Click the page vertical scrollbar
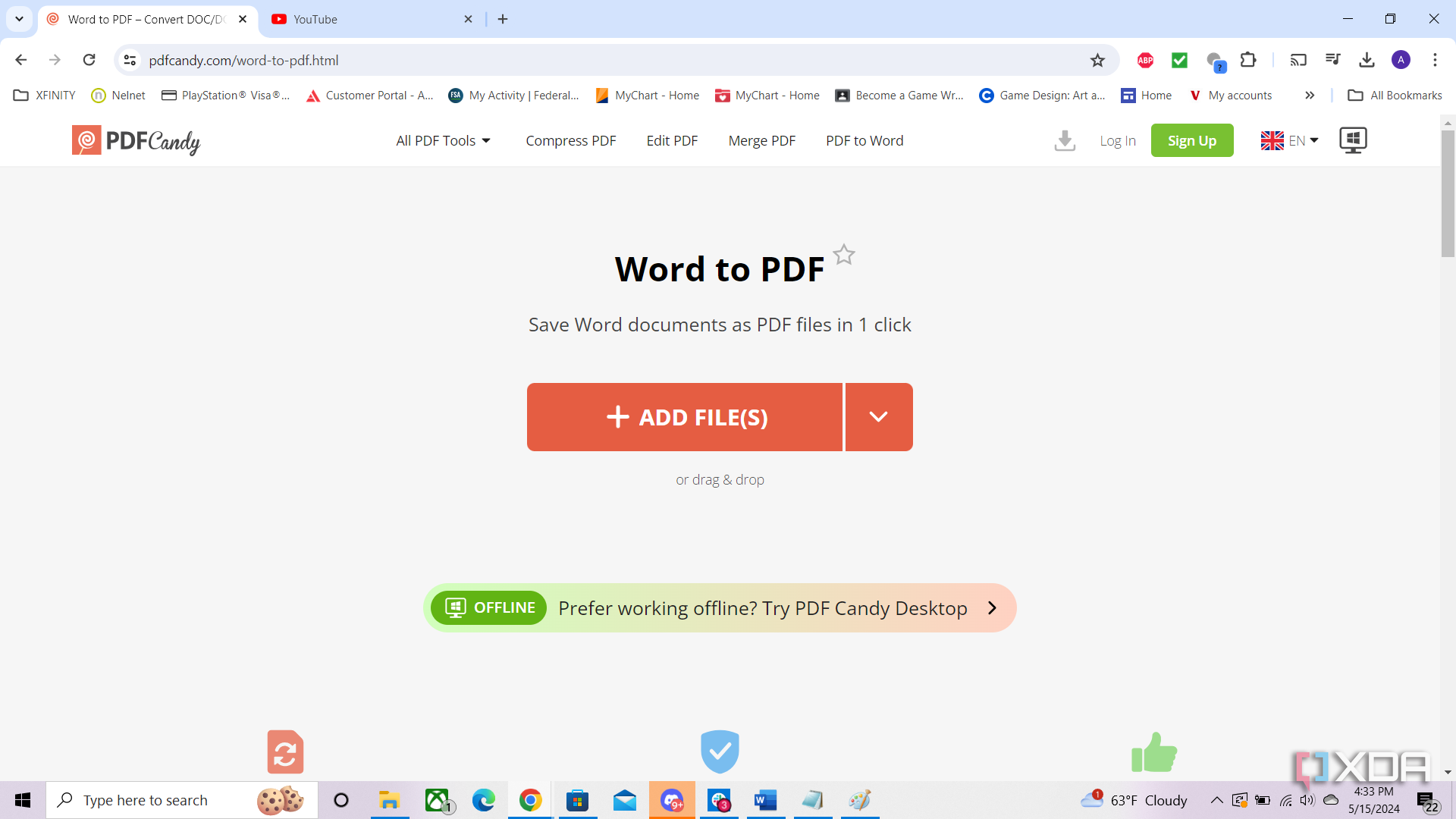 [1448, 193]
